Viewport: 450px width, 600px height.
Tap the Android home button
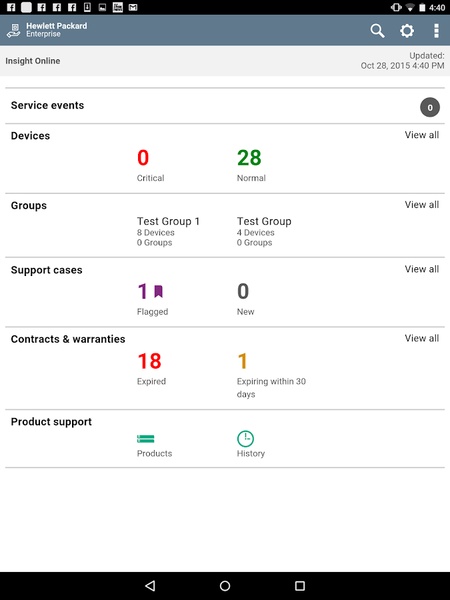click(225, 585)
